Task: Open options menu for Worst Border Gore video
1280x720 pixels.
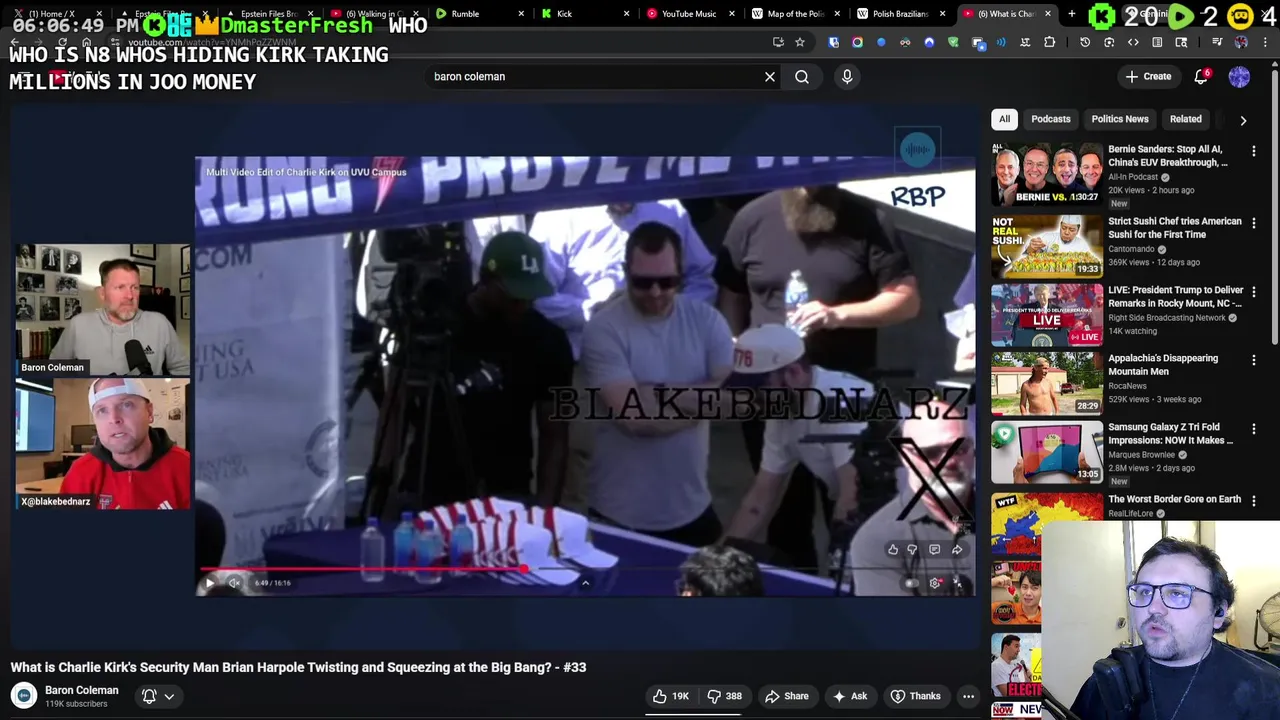Action: [x=1254, y=500]
